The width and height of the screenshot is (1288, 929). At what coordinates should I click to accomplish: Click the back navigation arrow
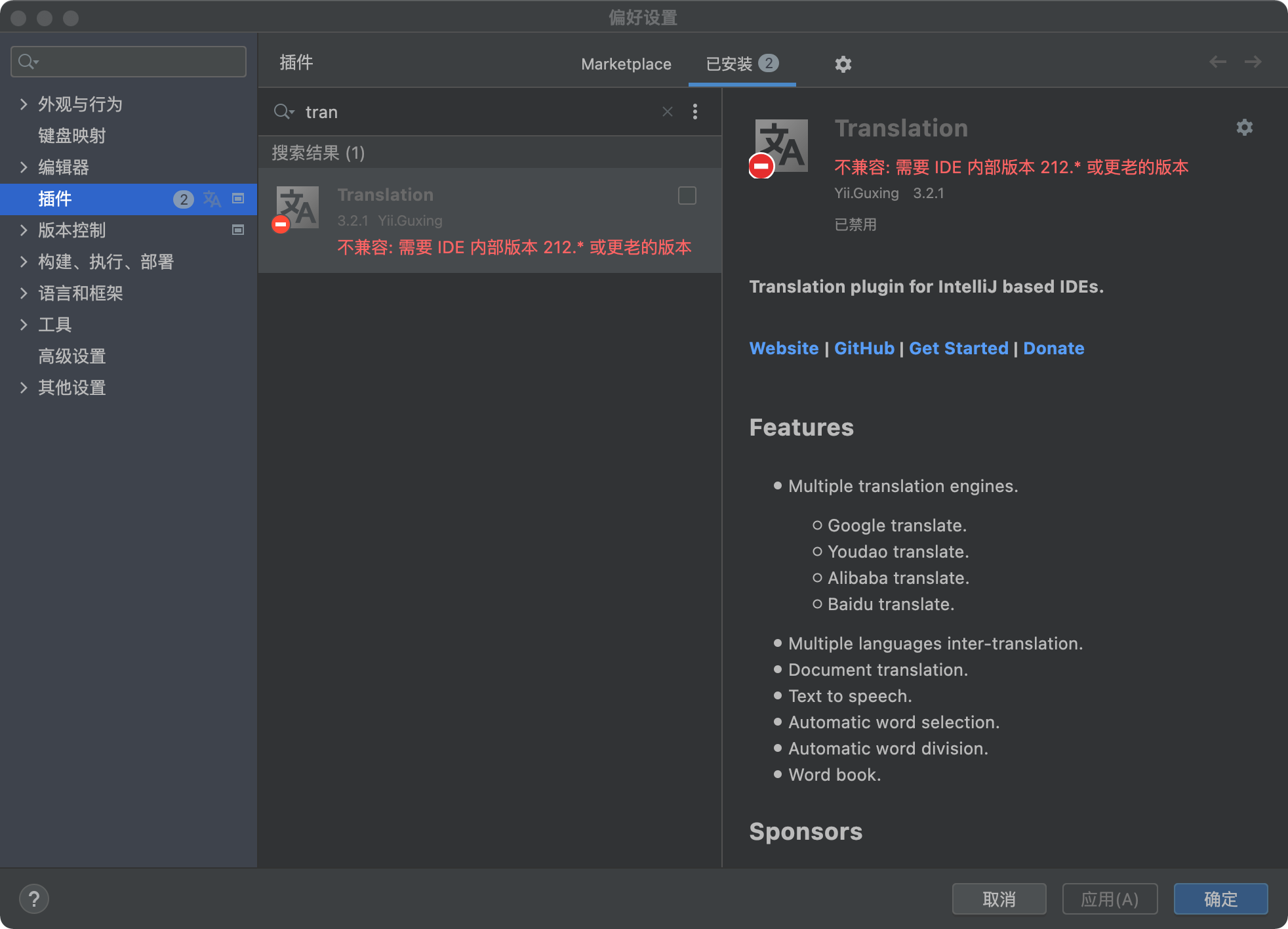[x=1218, y=61]
